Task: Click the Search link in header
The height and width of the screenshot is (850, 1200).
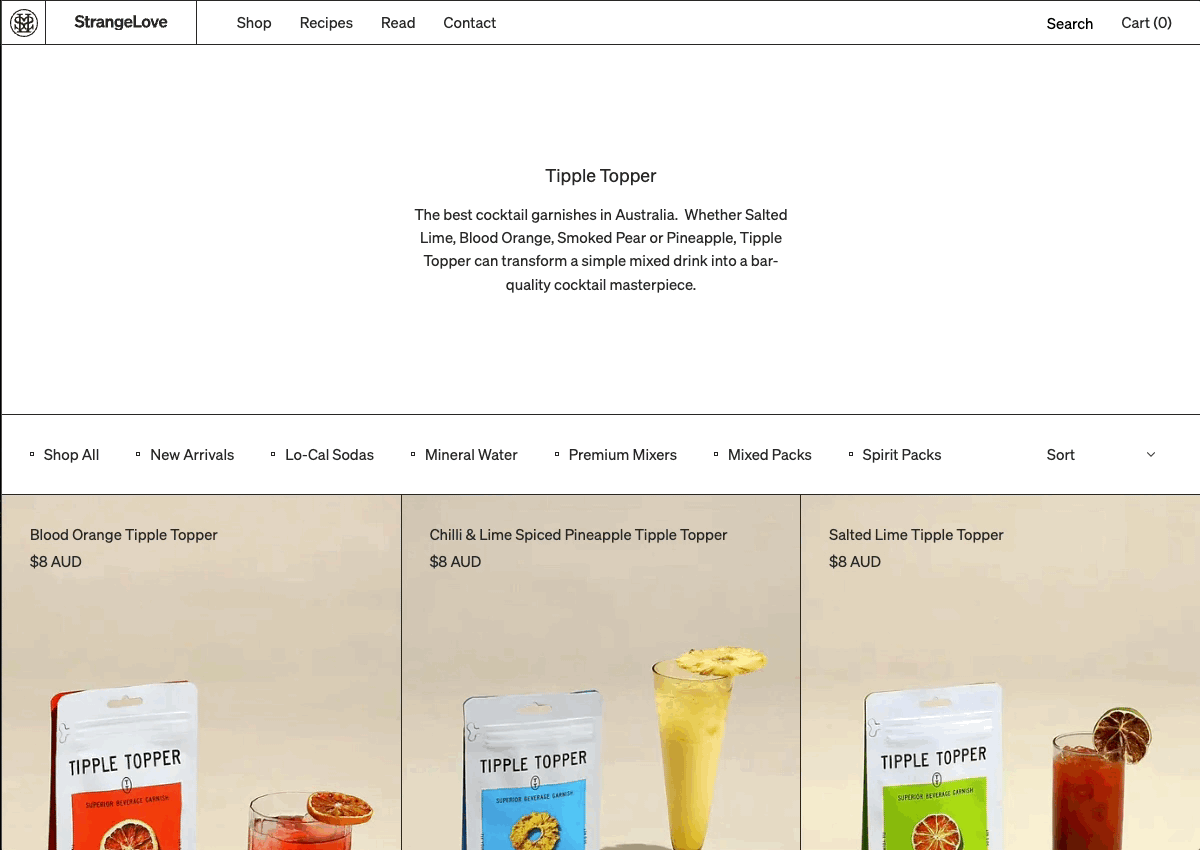Action: pyautogui.click(x=1069, y=24)
